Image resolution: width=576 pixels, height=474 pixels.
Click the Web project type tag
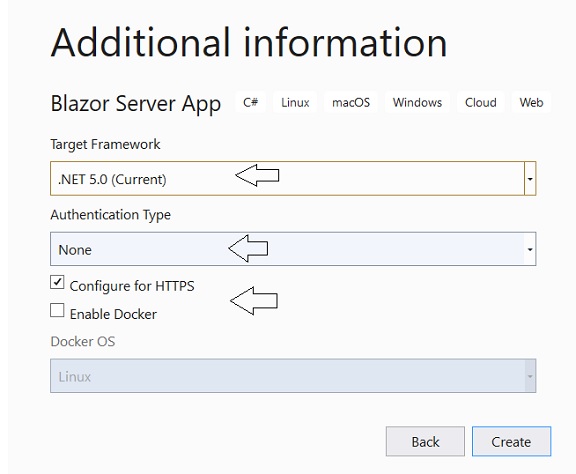(x=531, y=102)
